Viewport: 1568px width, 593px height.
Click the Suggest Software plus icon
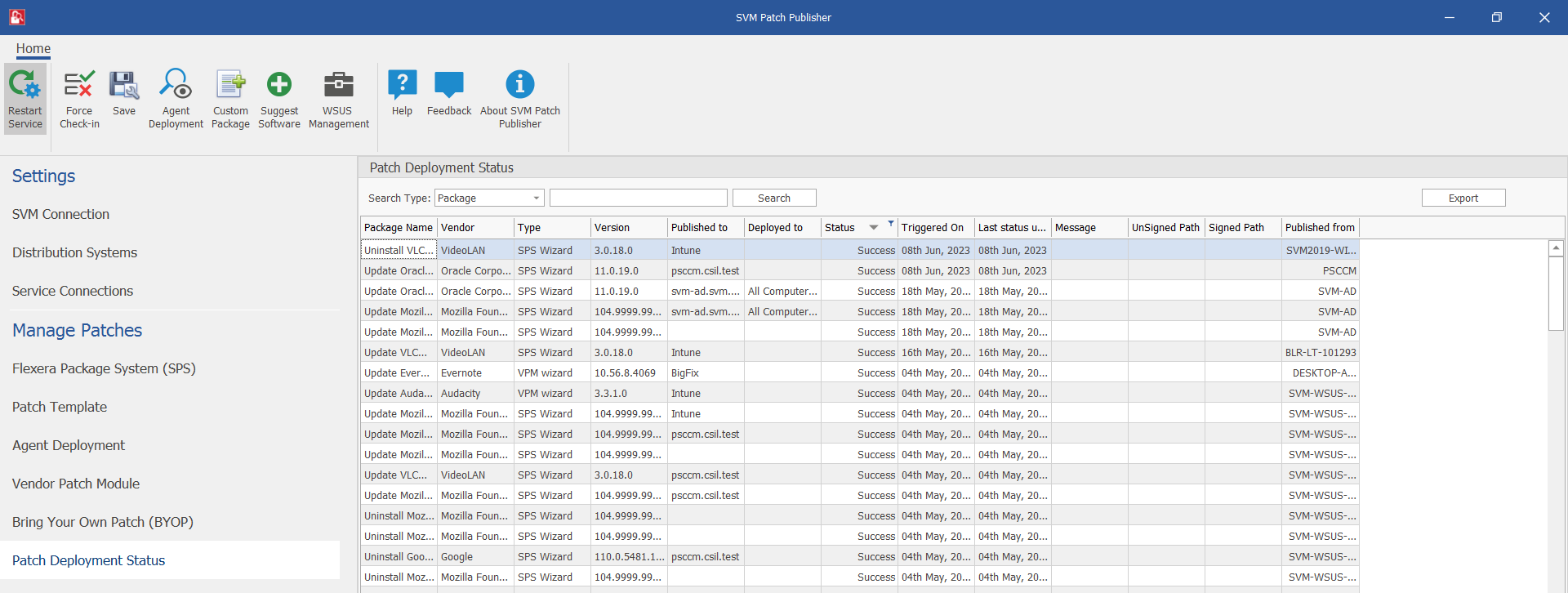pyautogui.click(x=279, y=85)
